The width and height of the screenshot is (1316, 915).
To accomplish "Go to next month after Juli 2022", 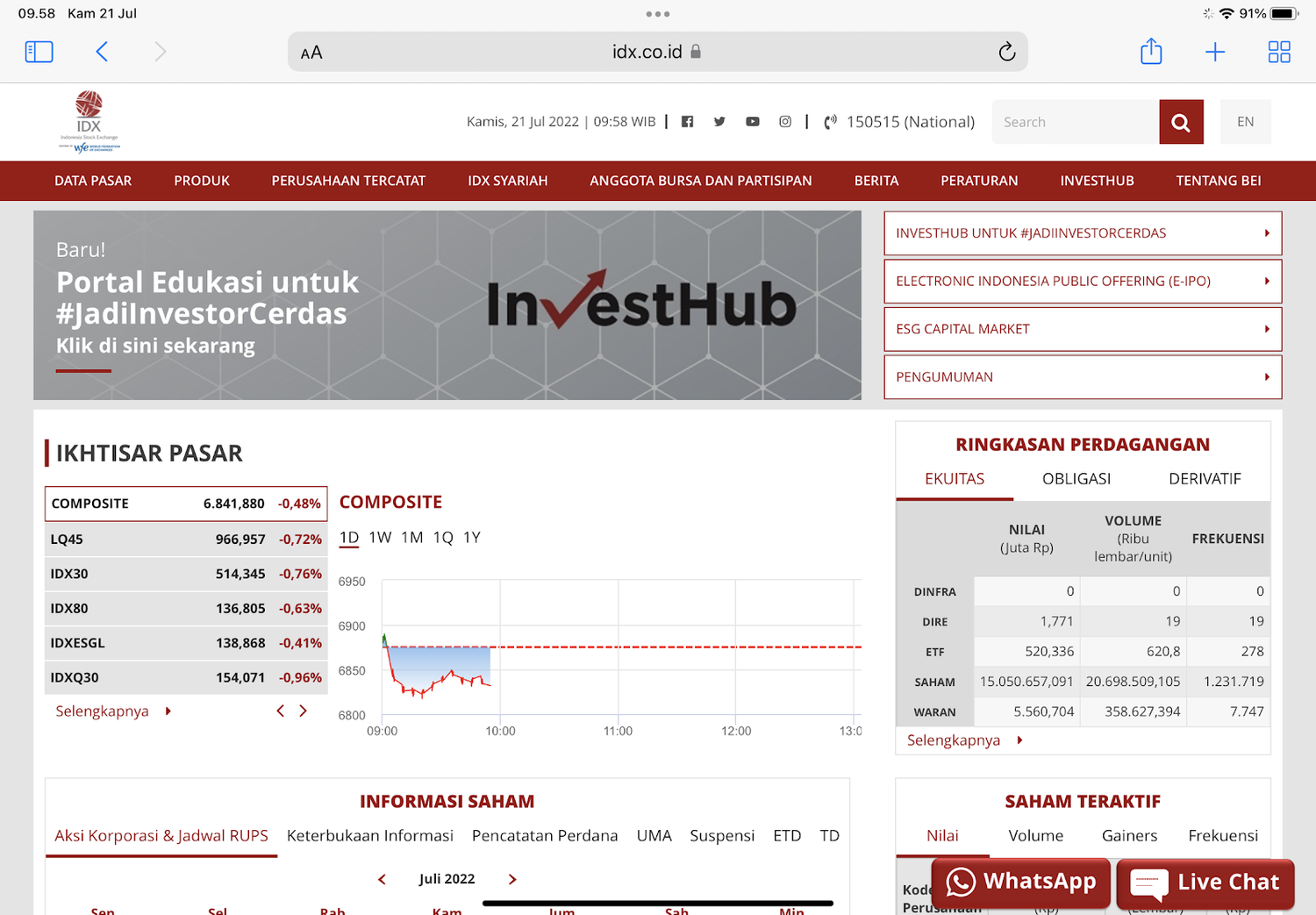I will point(512,879).
